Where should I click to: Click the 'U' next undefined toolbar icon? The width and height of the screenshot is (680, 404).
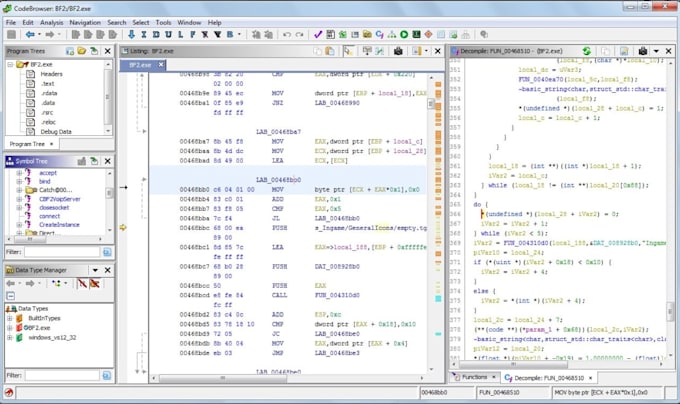pos(168,35)
